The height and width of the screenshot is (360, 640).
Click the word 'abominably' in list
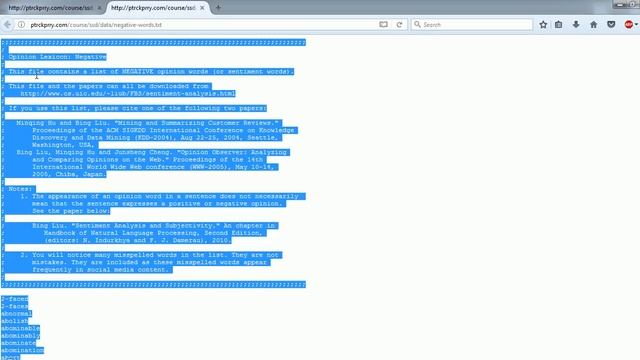pos(20,336)
